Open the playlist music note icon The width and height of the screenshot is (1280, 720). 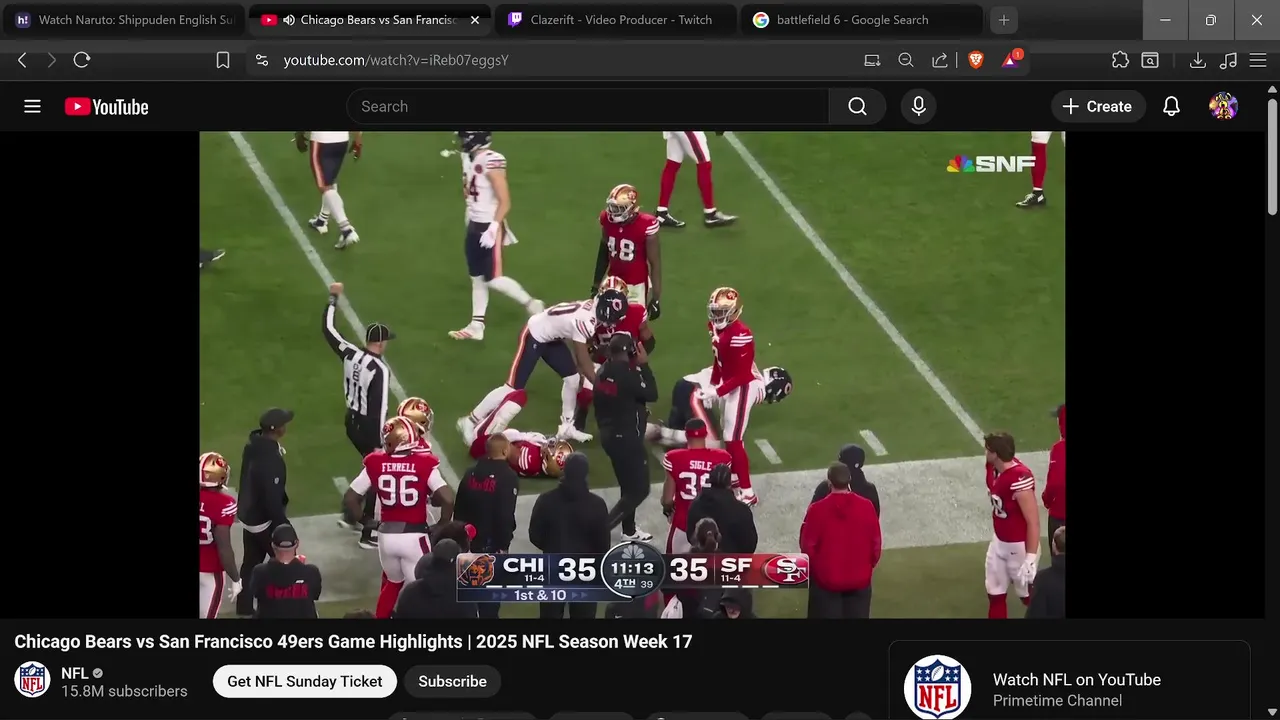click(x=1228, y=60)
